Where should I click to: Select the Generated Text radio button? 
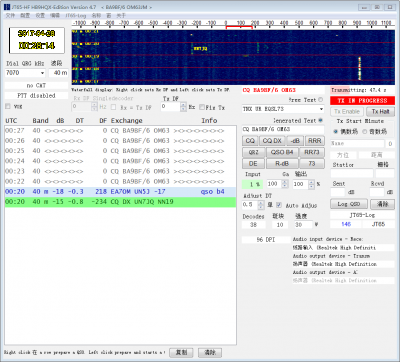(320, 120)
